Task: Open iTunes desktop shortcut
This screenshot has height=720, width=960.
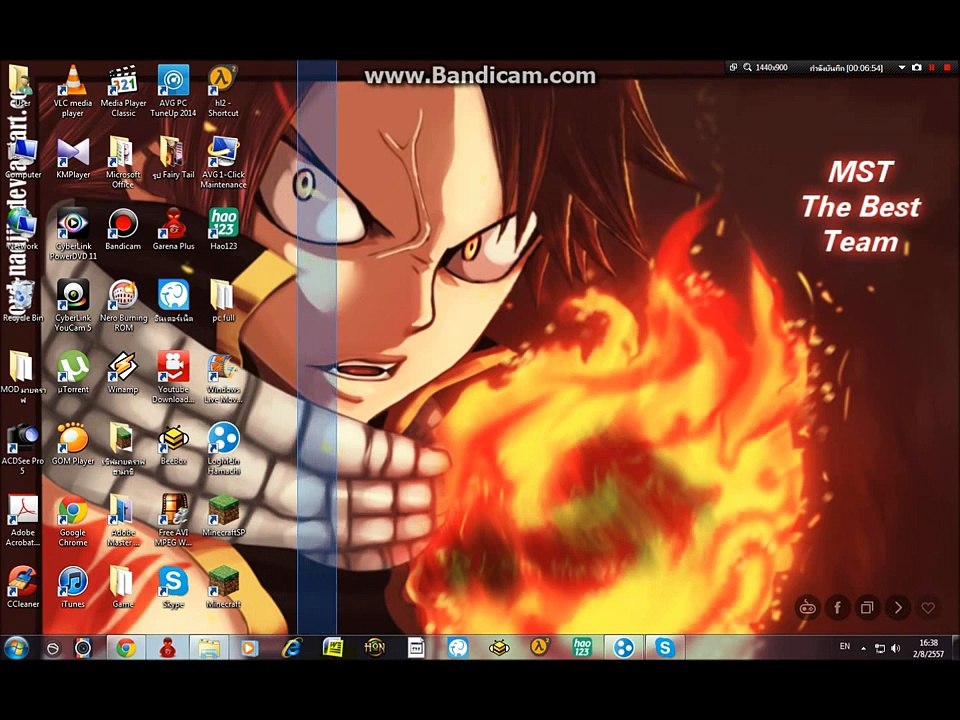Action: [73, 587]
